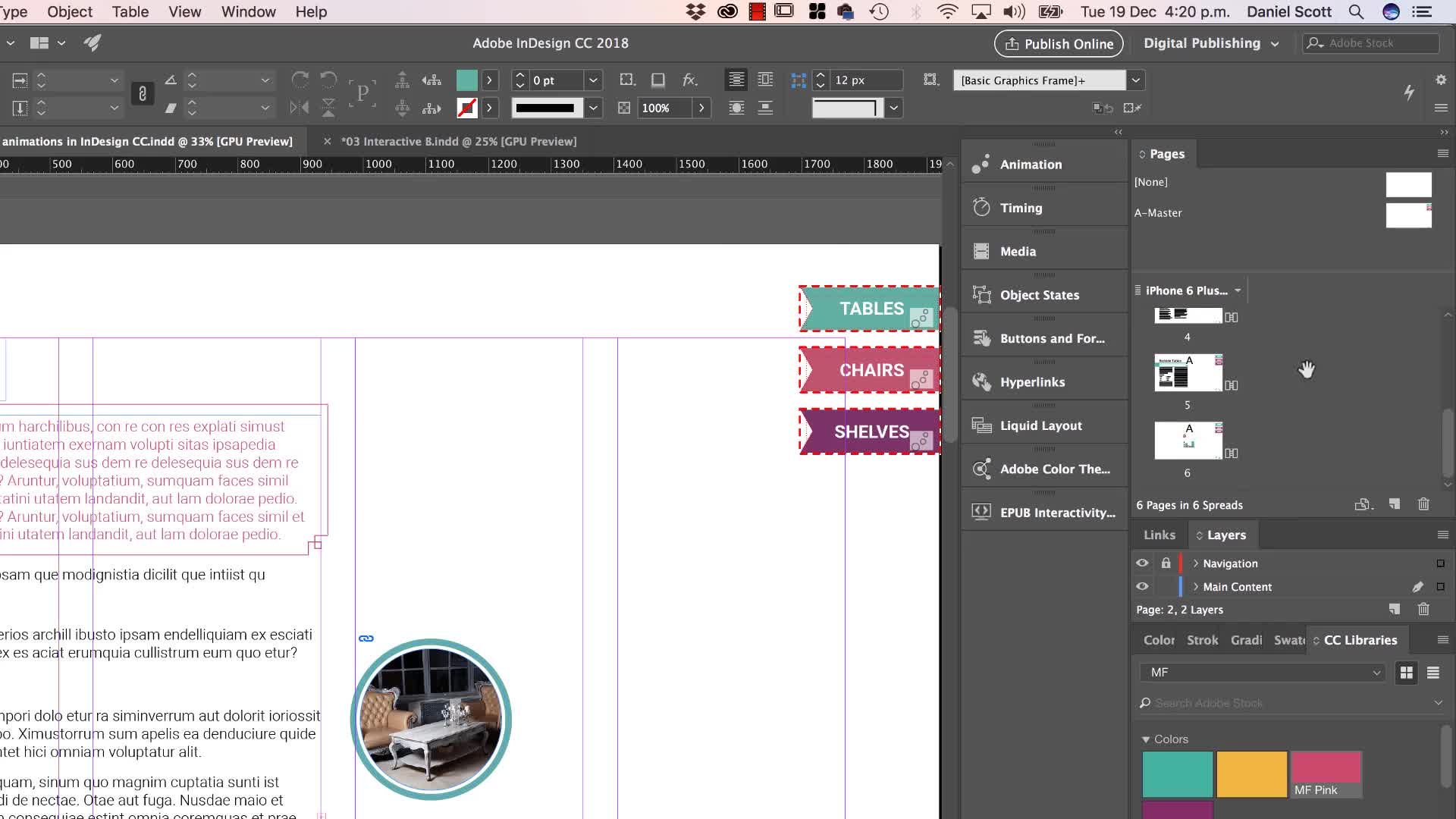Switch CC Libraries to list view
1456x819 pixels.
click(1433, 673)
